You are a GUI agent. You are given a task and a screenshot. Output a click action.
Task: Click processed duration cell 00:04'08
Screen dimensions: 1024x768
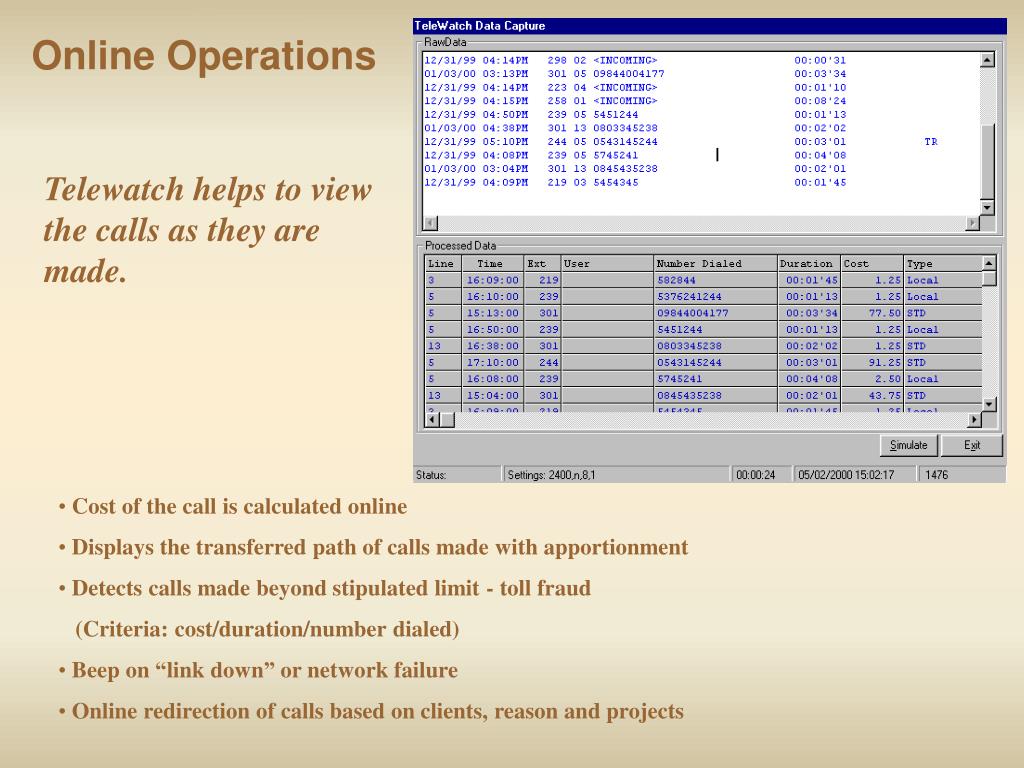tap(809, 379)
